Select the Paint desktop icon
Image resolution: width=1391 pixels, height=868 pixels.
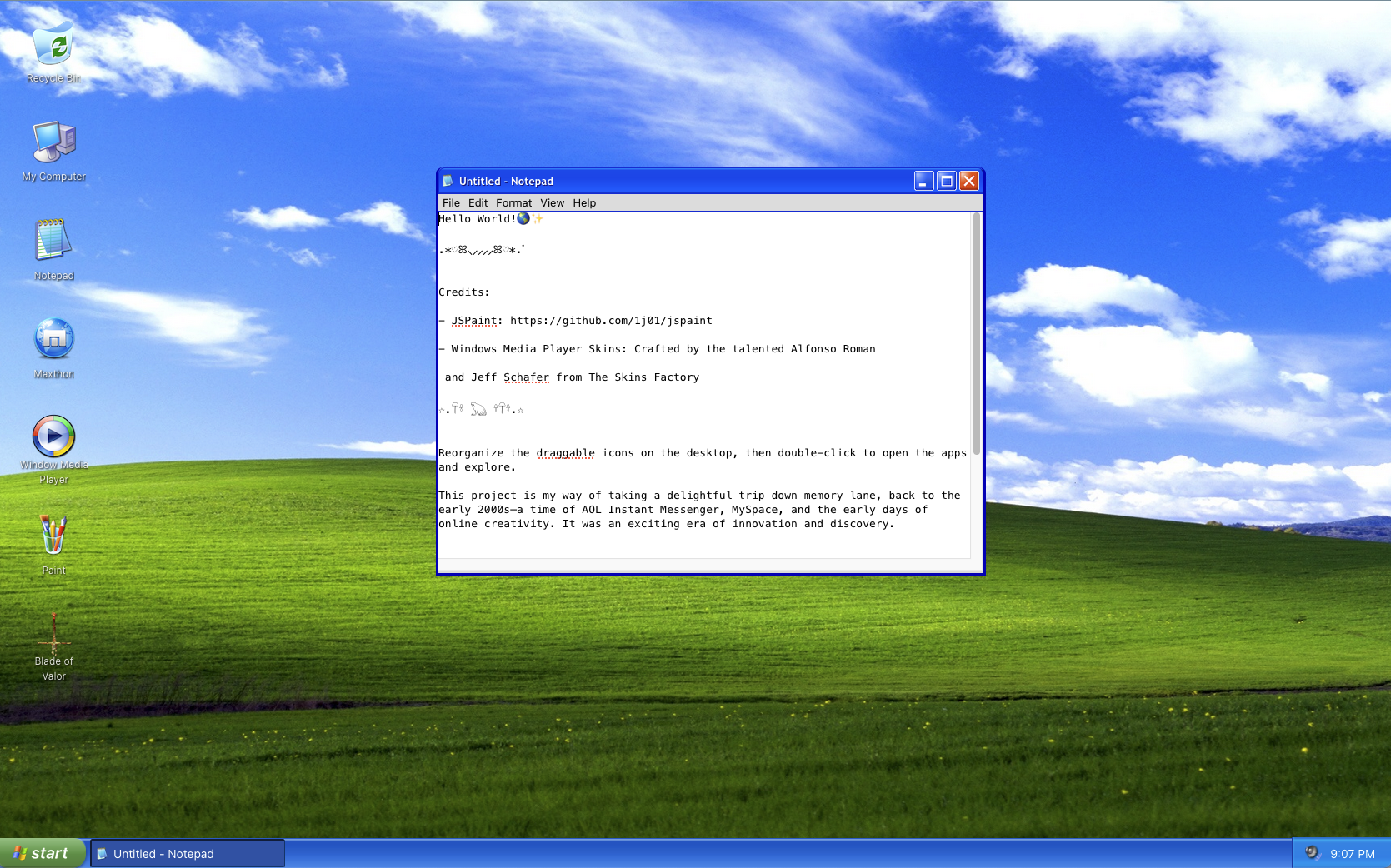(x=53, y=546)
